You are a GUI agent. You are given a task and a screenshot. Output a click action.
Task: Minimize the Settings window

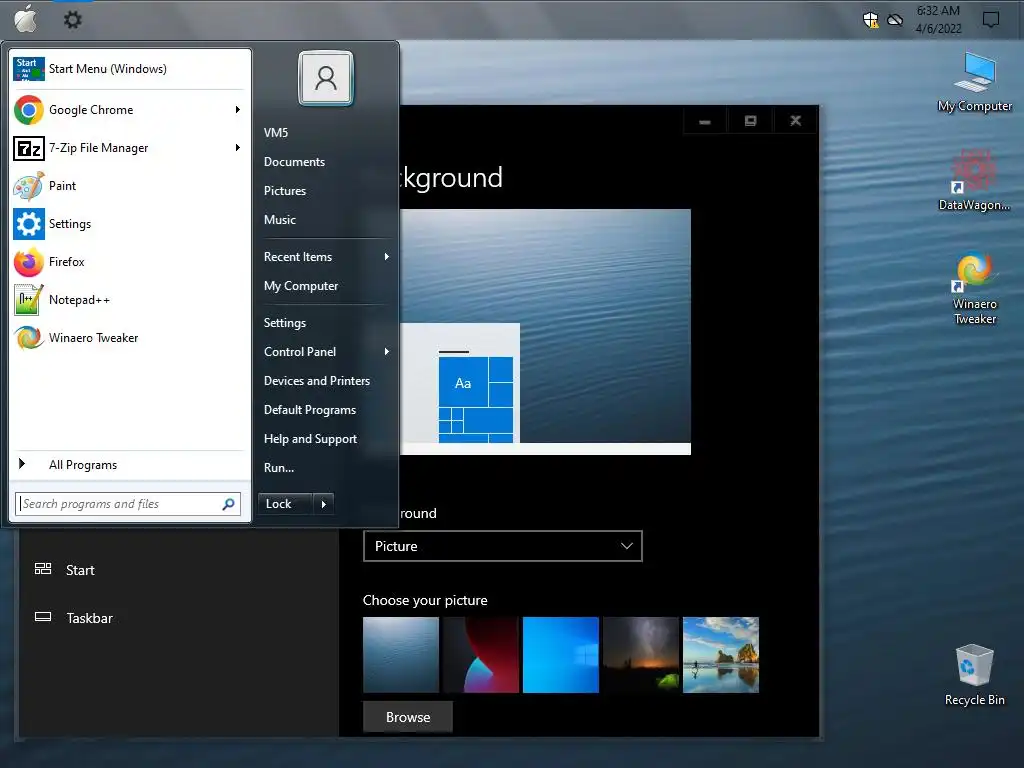pos(705,121)
